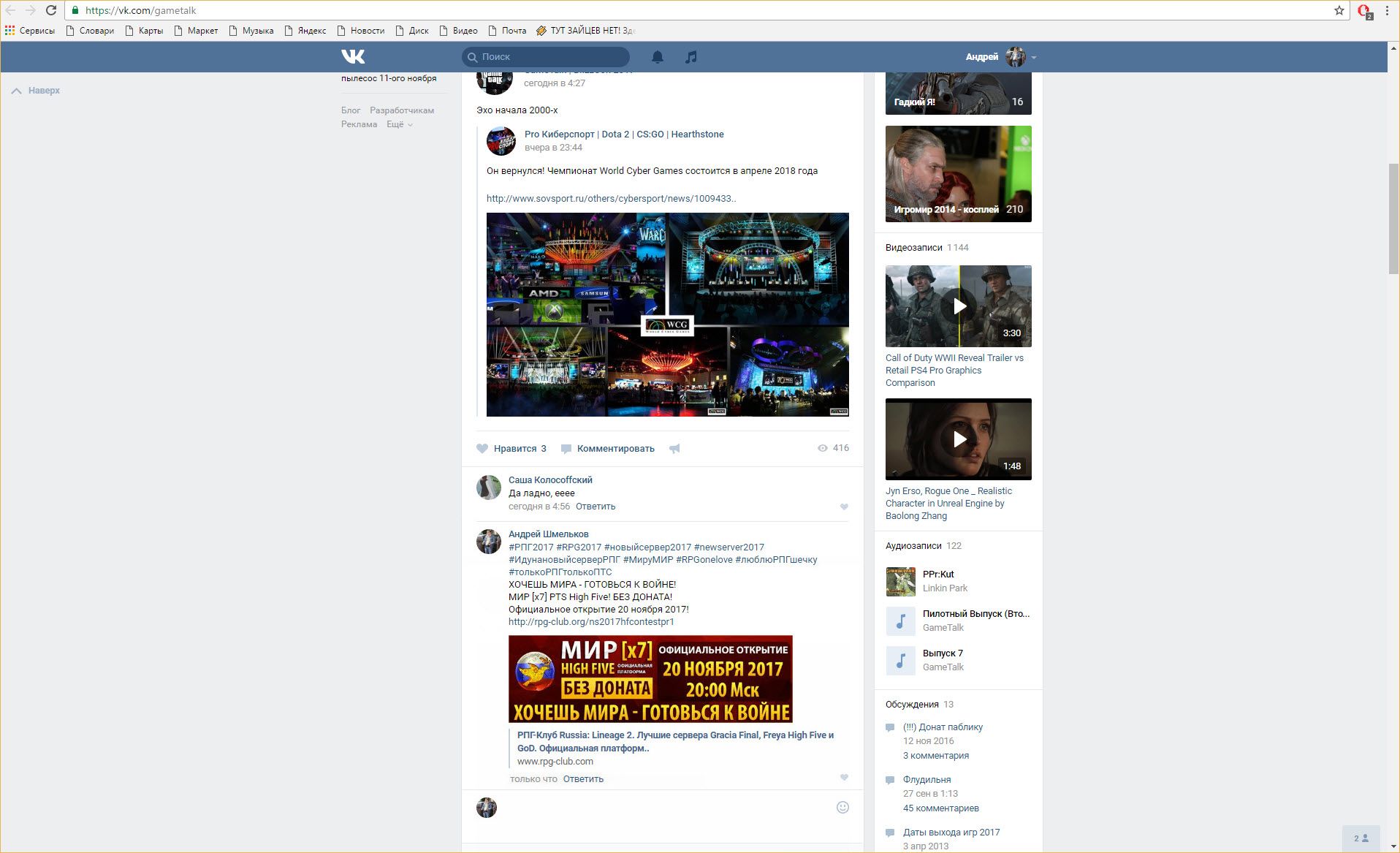Play Выпуск 7 audio track icon
Image resolution: width=1400 pixels, height=853 pixels.
(x=900, y=660)
